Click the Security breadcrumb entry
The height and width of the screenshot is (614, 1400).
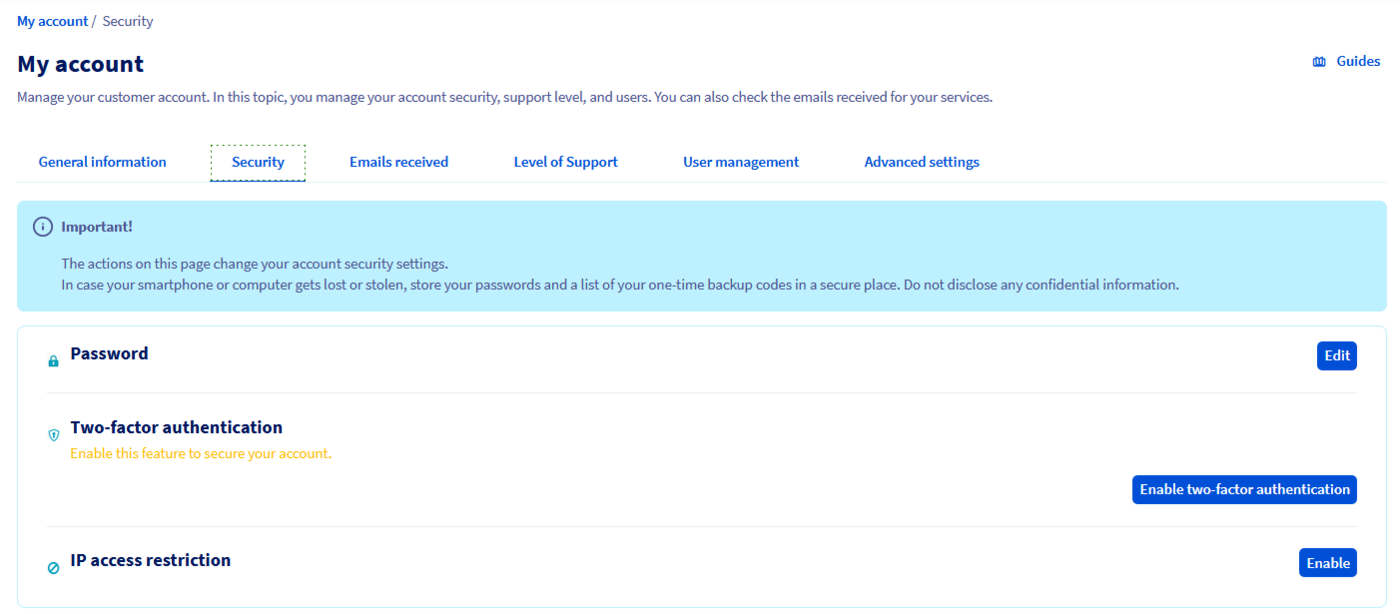[x=128, y=20]
